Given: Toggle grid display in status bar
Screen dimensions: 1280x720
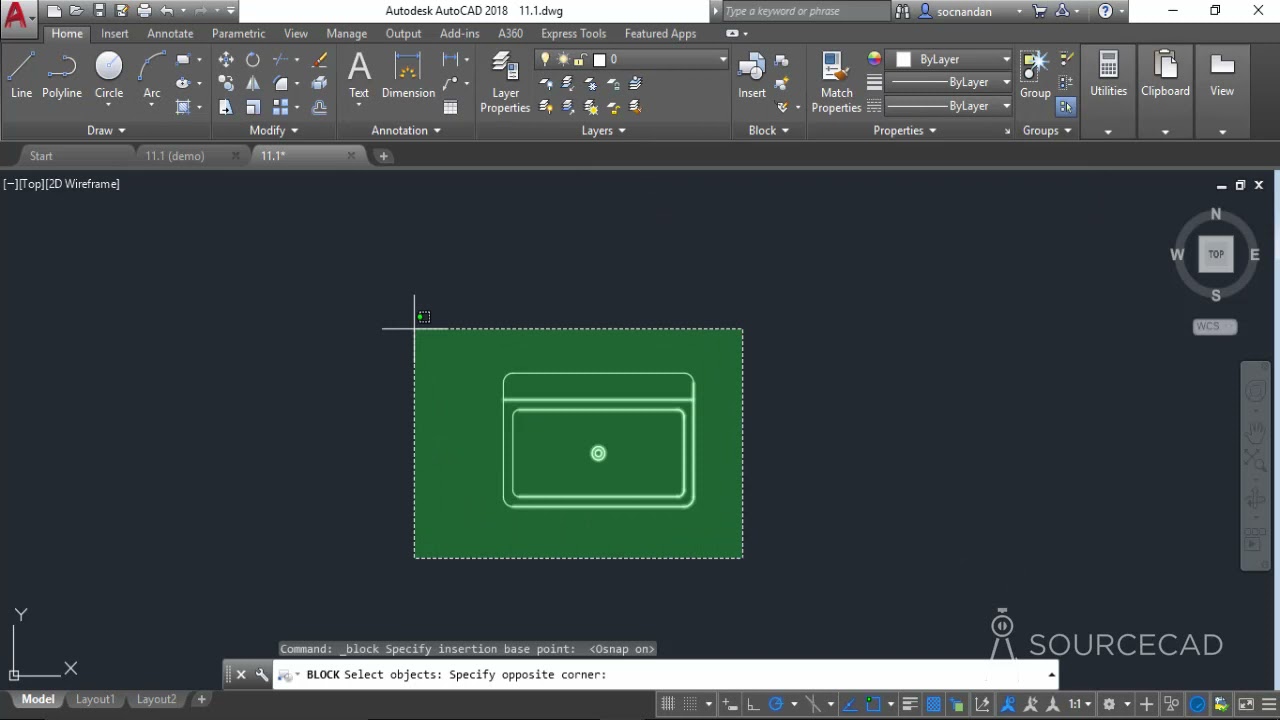Looking at the screenshot, I should (667, 704).
